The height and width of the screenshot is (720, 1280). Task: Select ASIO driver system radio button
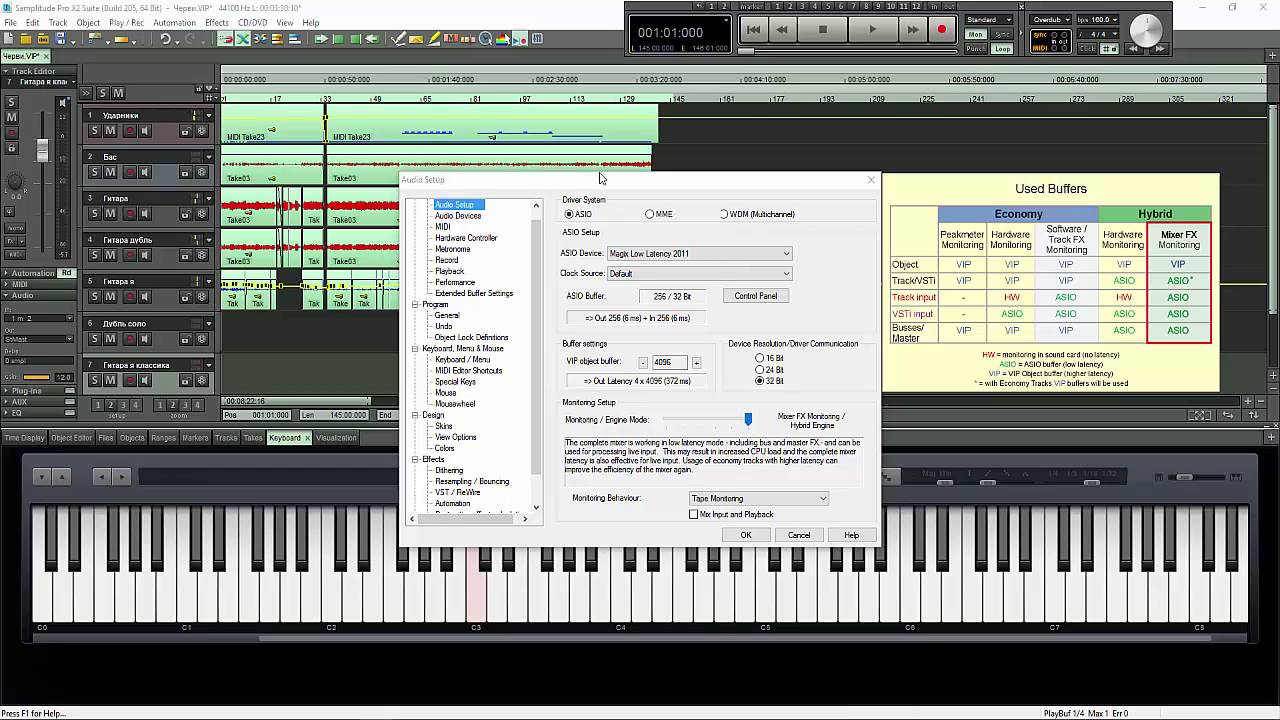click(x=569, y=214)
